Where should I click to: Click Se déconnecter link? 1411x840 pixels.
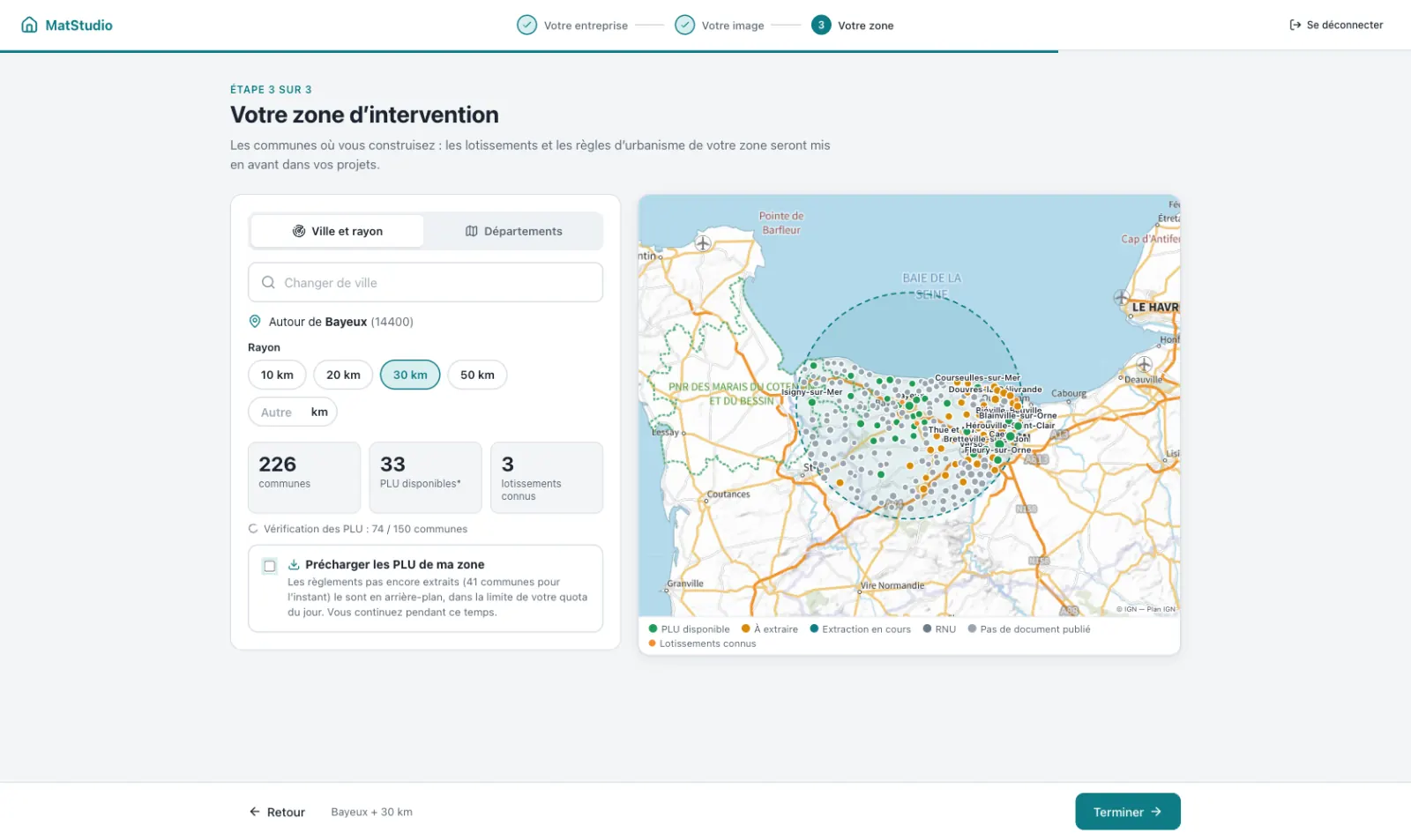[1336, 25]
